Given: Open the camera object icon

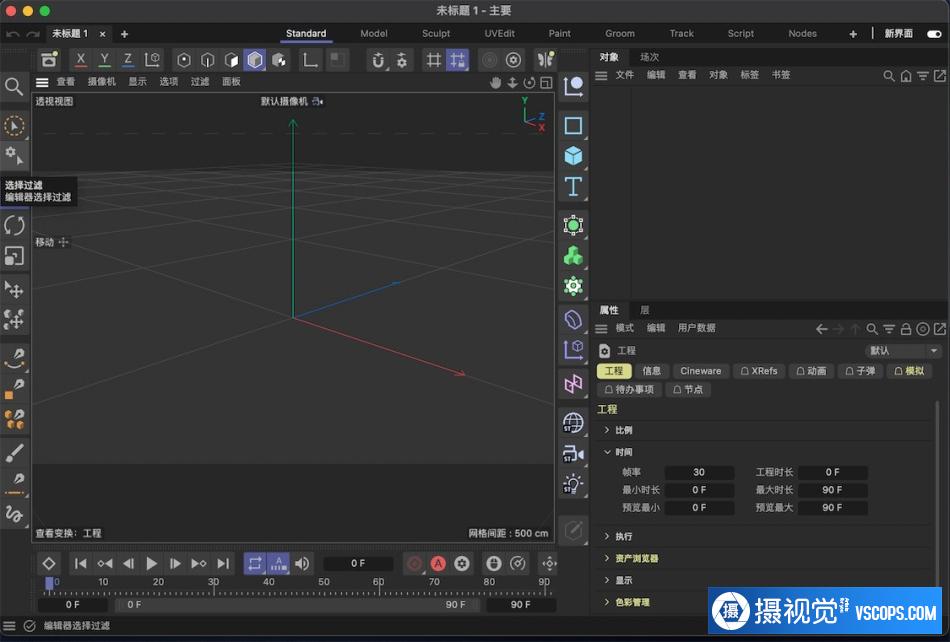Looking at the screenshot, I should tap(573, 453).
